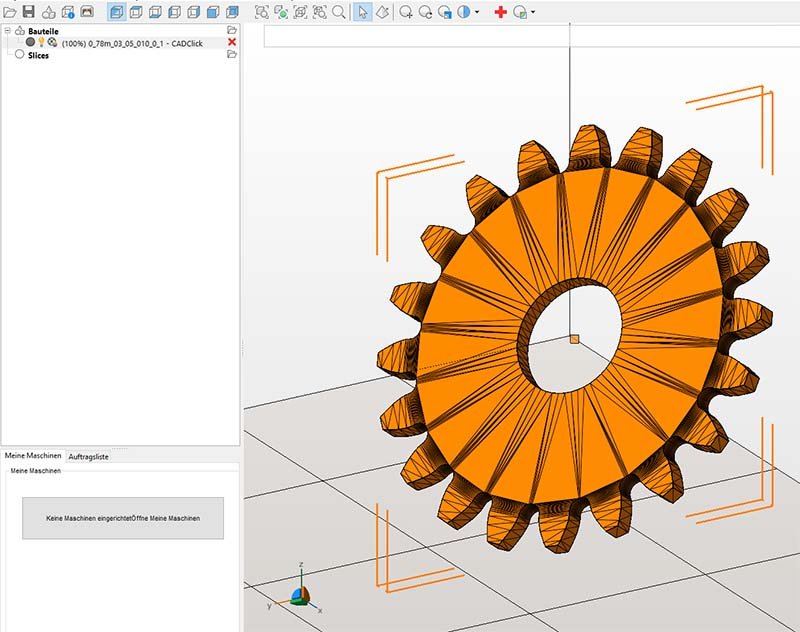Click the Öffne Meine Maschinen button
Screen dimensions: 800x632
click(123, 518)
